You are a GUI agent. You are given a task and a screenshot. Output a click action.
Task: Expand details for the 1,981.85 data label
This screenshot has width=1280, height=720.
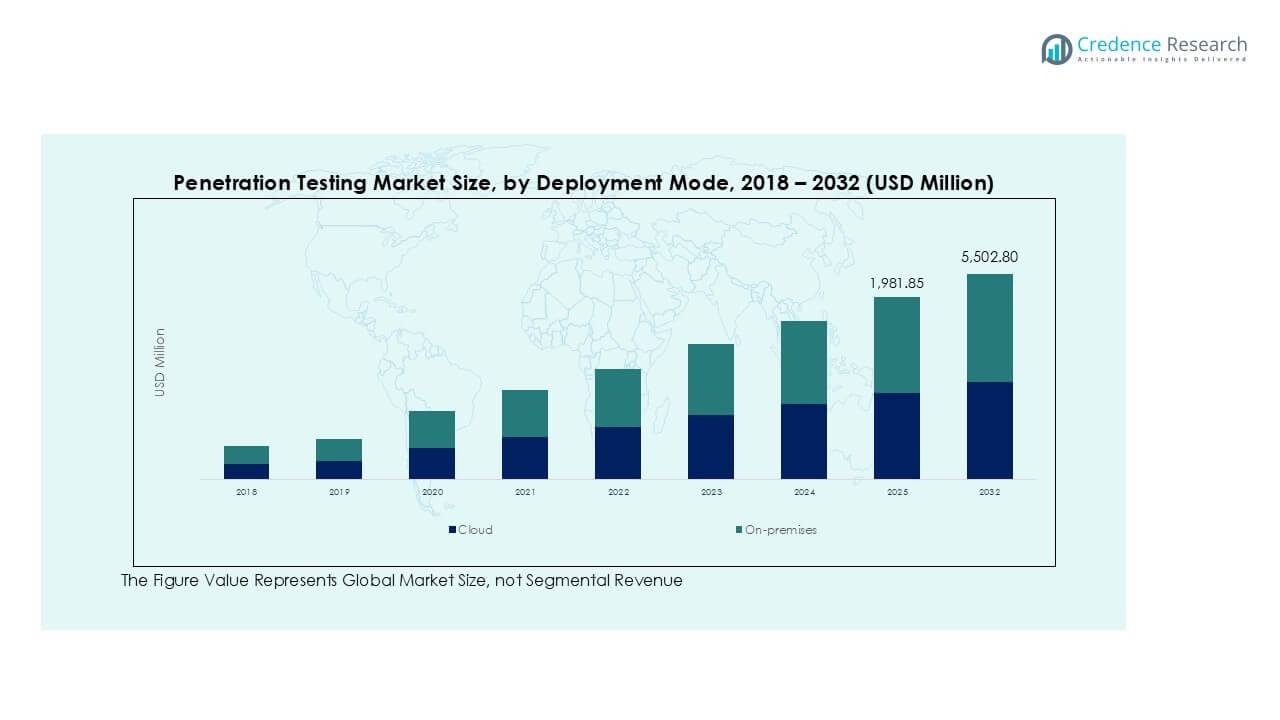pyautogui.click(x=897, y=283)
